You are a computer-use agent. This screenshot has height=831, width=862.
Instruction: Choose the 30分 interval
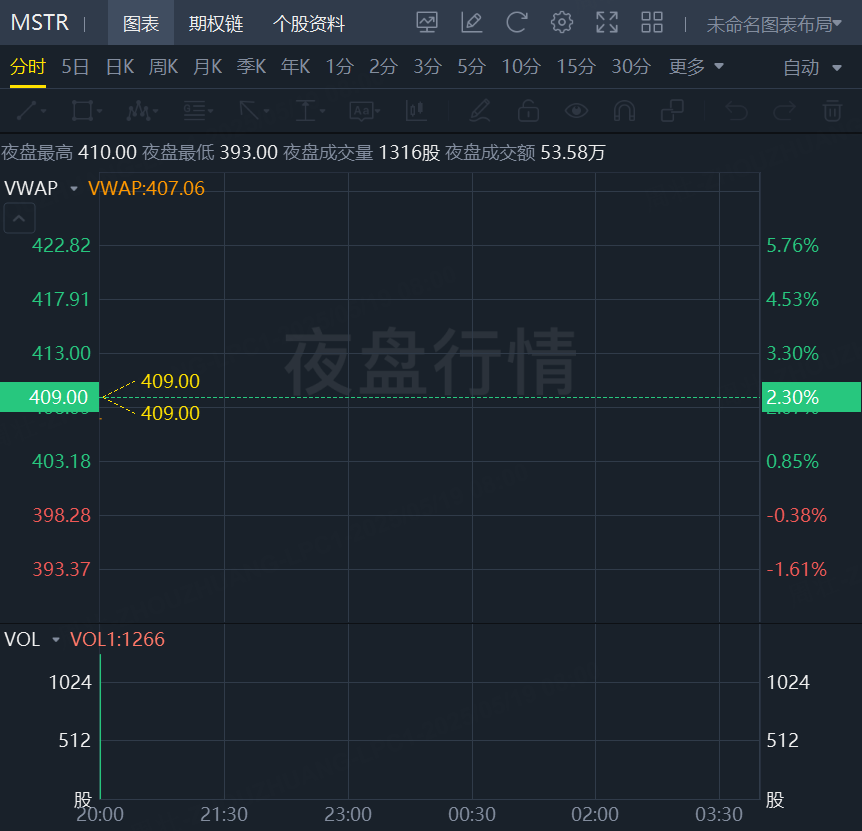631,67
